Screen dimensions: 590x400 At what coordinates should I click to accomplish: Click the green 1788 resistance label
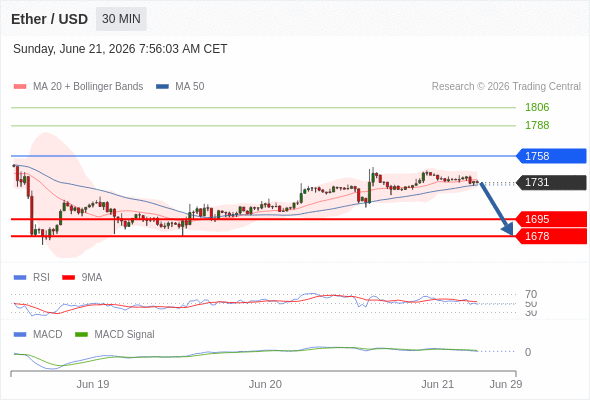[x=537, y=125]
